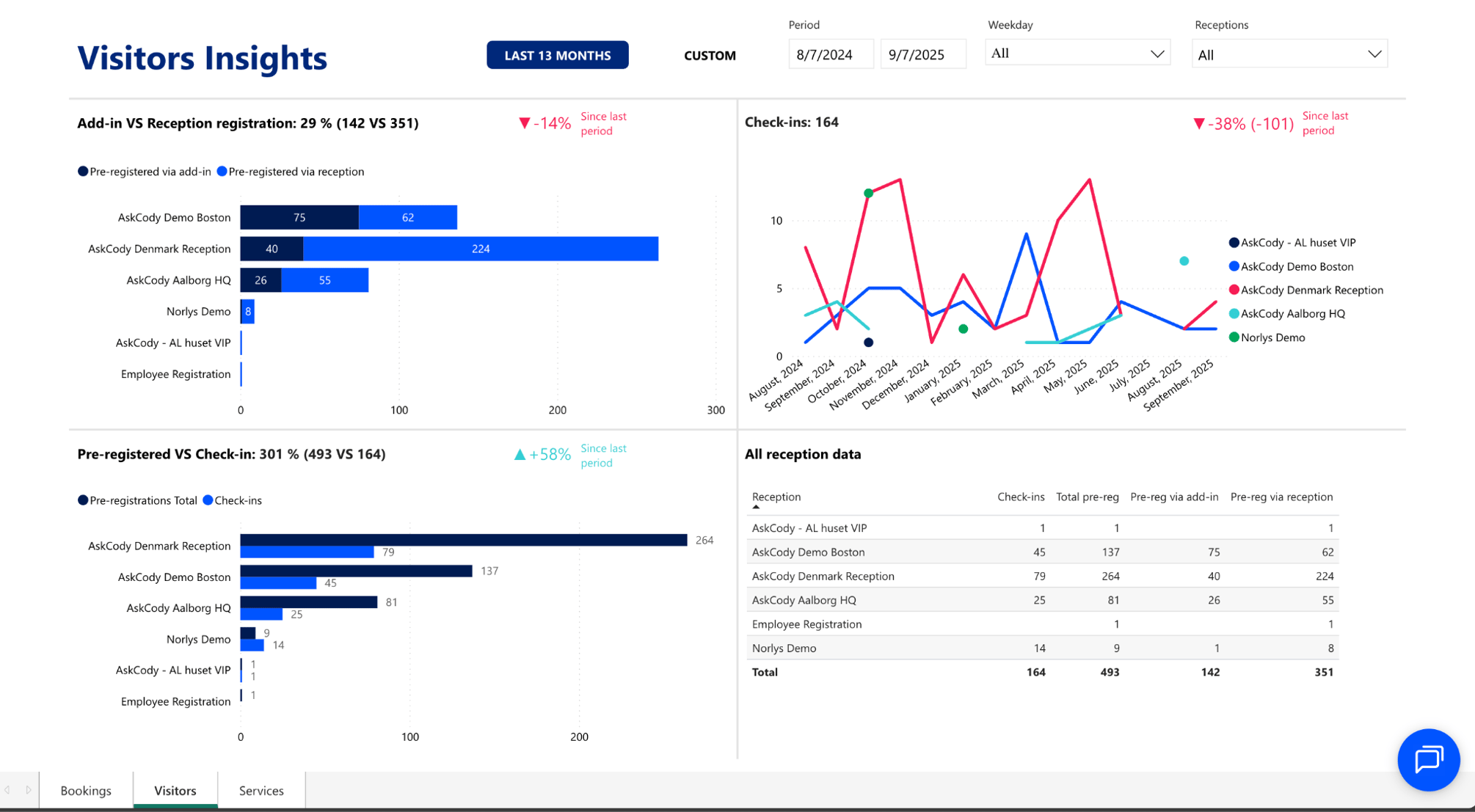Select the CUSTOM period option
This screenshot has width=1475, height=812.
pyautogui.click(x=709, y=55)
